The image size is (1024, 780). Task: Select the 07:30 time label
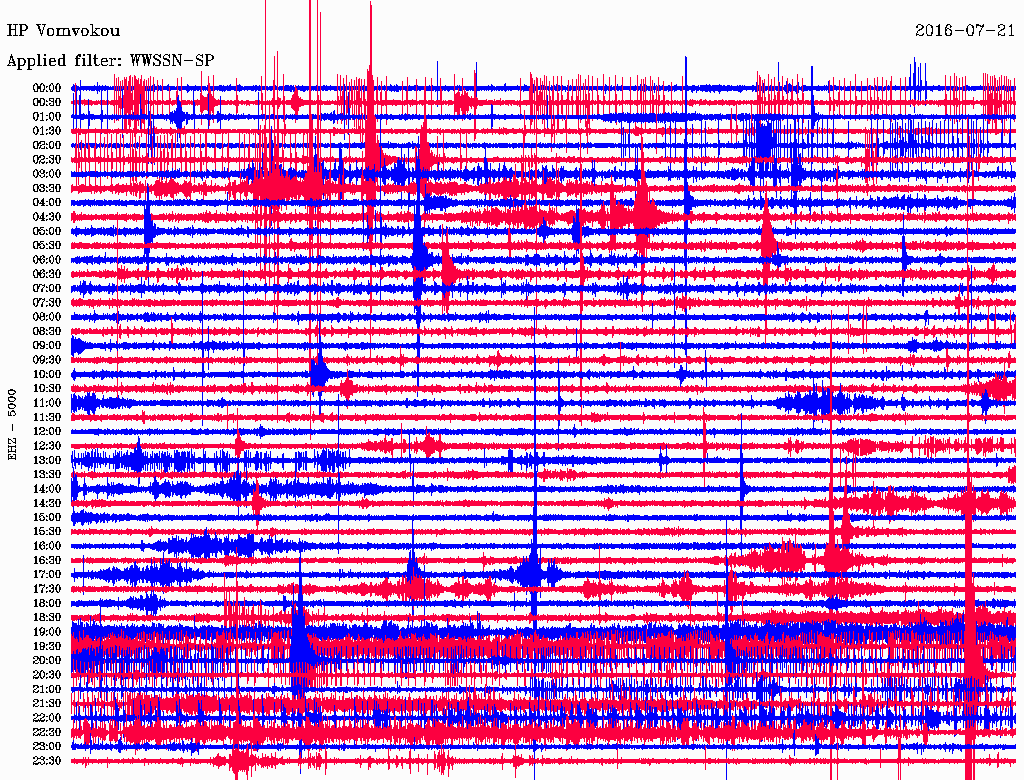tap(47, 302)
